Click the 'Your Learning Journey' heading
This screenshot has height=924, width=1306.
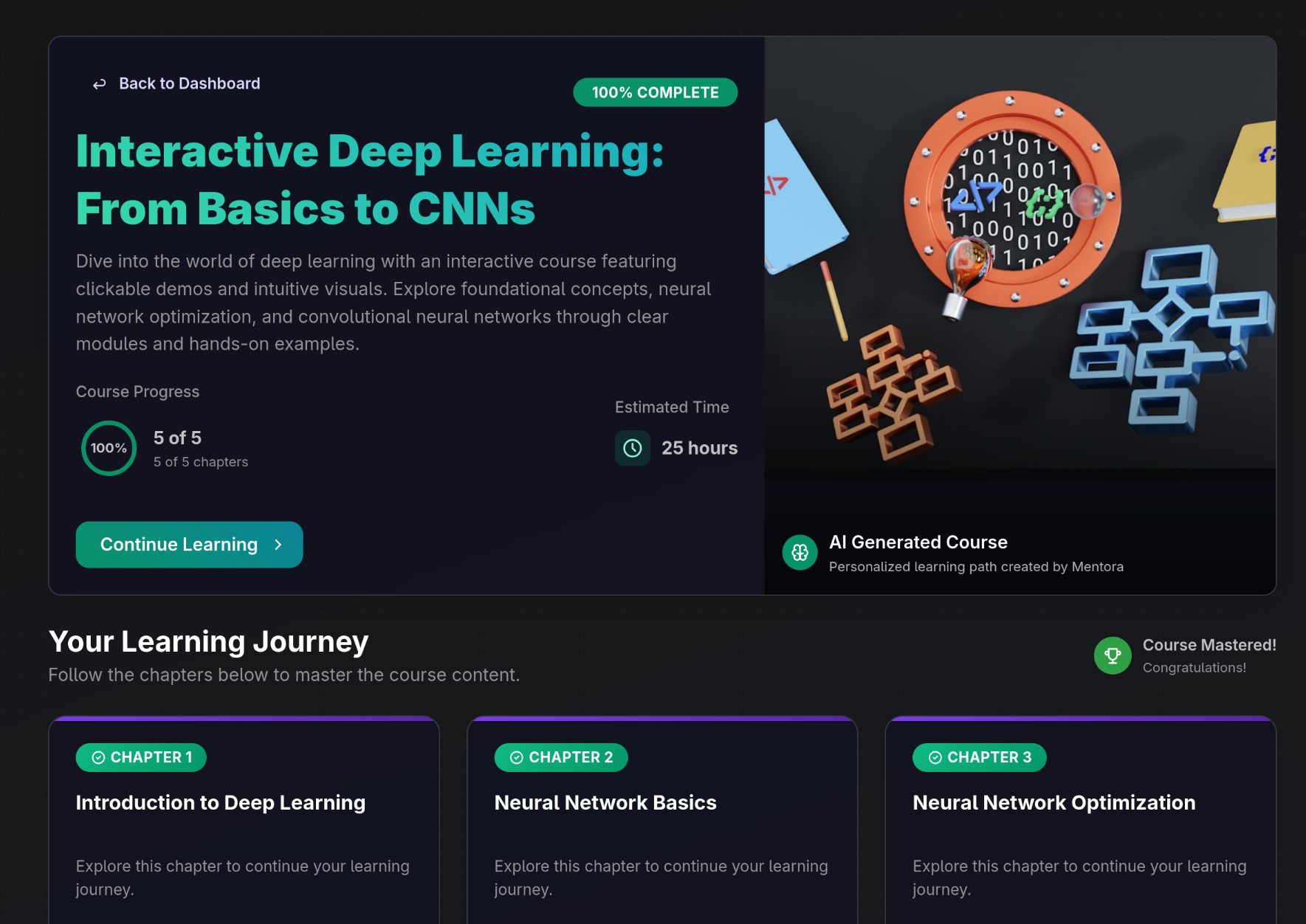click(x=208, y=642)
